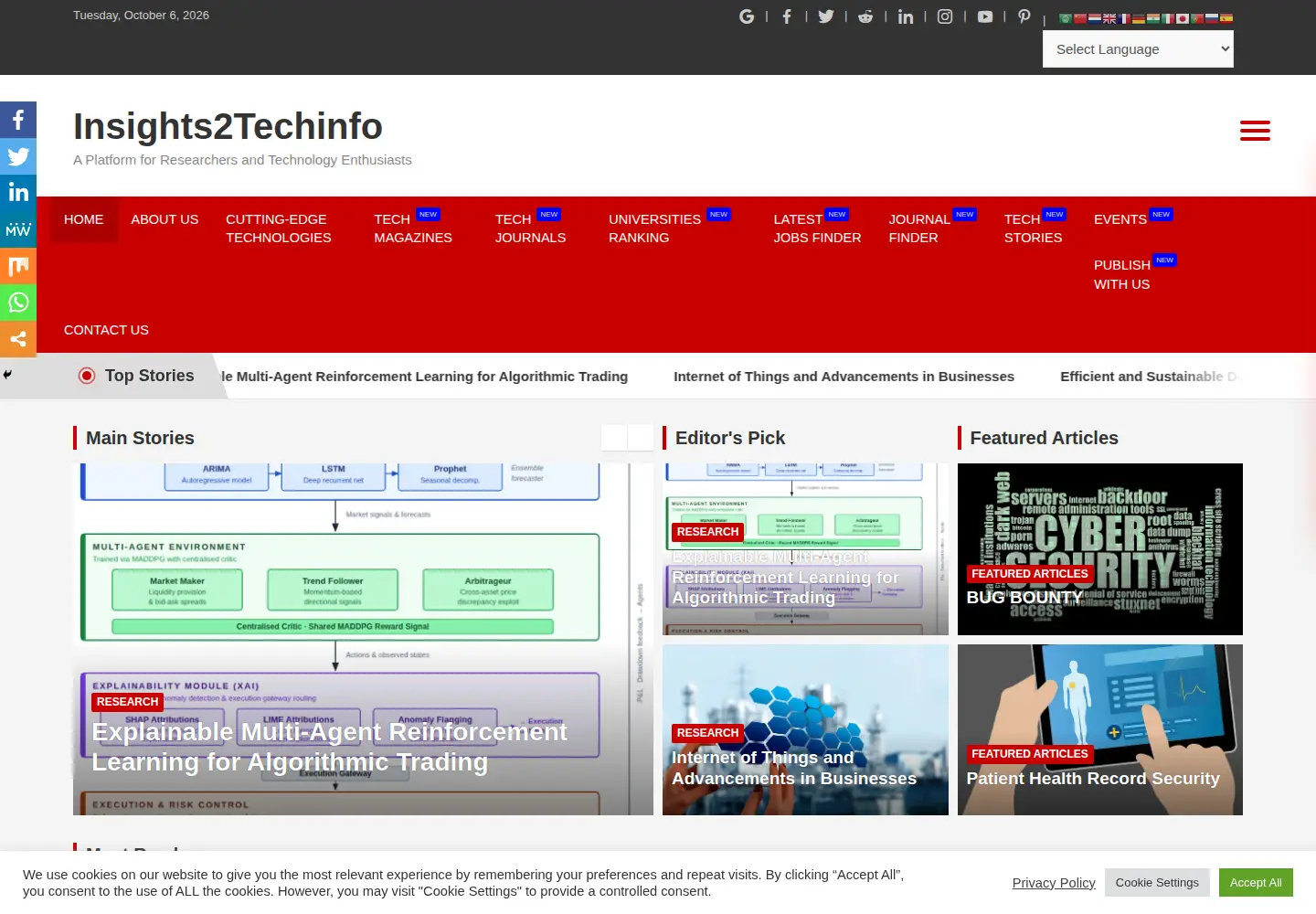The image size is (1316, 914).
Task: Open ticker story Efficient and Sustainable
Action: pos(1150,377)
